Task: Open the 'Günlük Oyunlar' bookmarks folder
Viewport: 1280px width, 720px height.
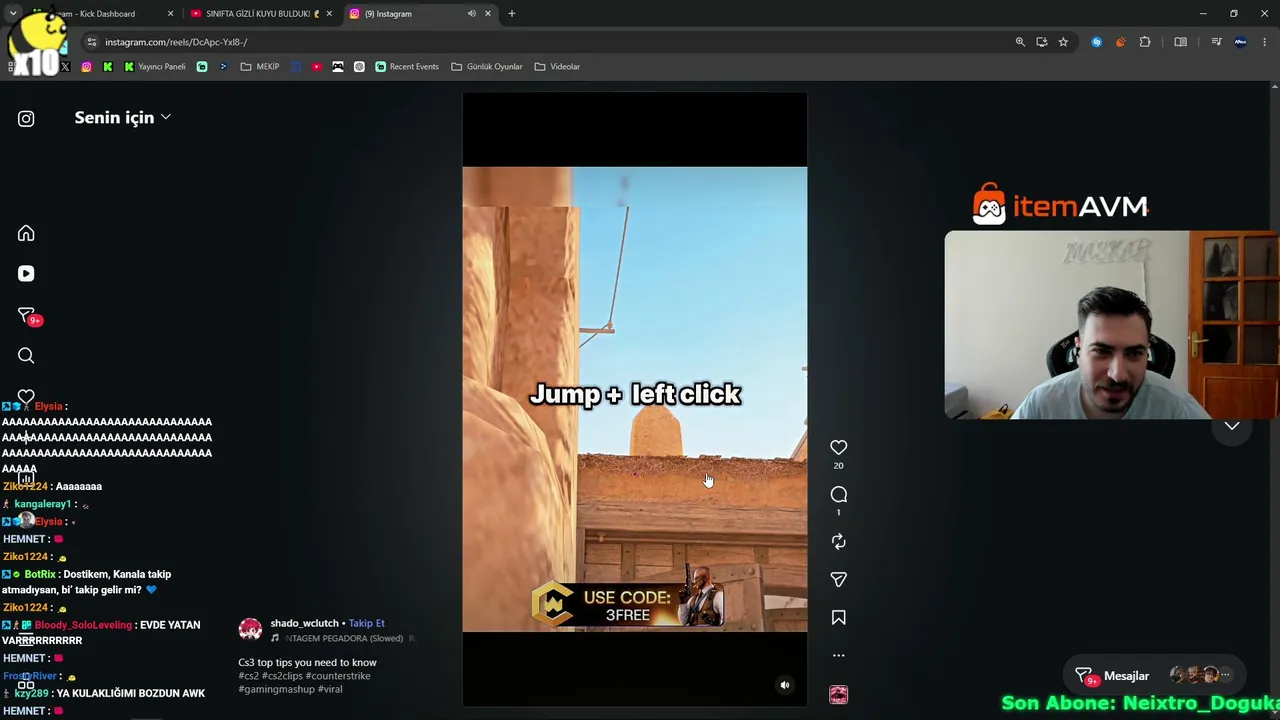Action: [x=487, y=67]
